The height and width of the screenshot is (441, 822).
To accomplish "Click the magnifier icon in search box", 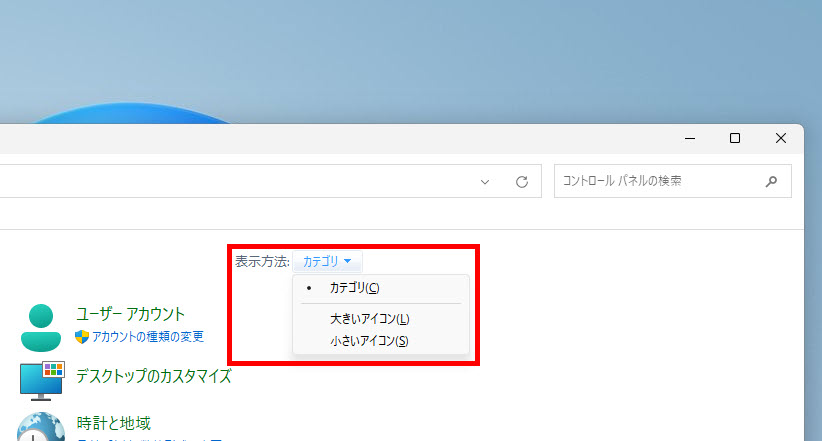I will [x=771, y=182].
